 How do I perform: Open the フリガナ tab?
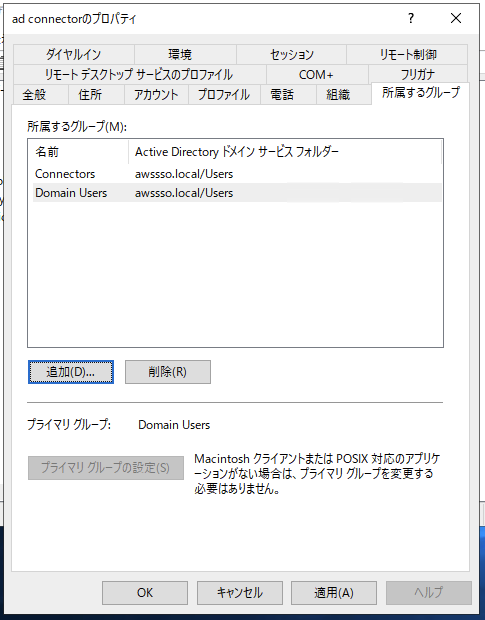point(418,74)
